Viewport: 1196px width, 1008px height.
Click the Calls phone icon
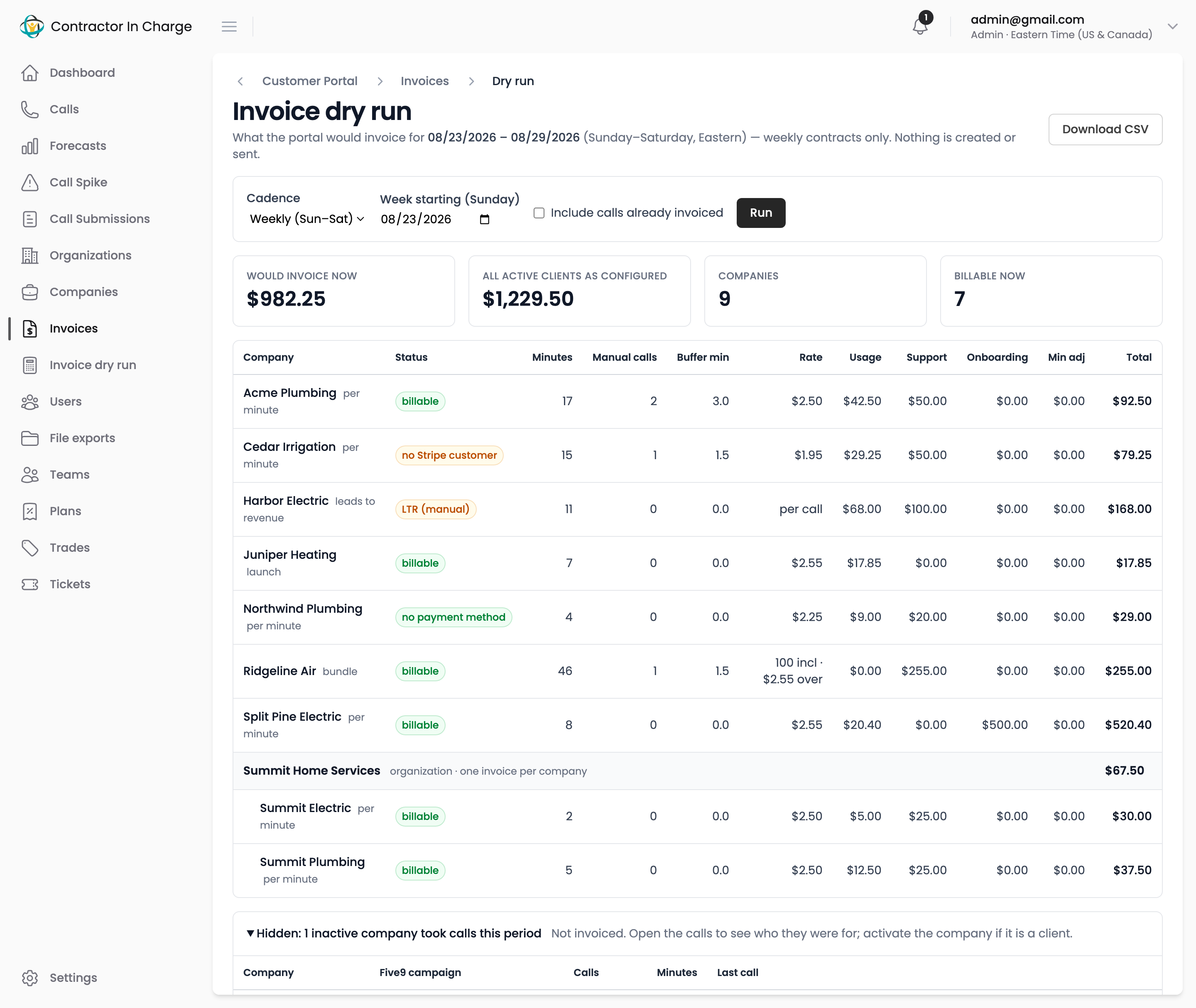[30, 109]
